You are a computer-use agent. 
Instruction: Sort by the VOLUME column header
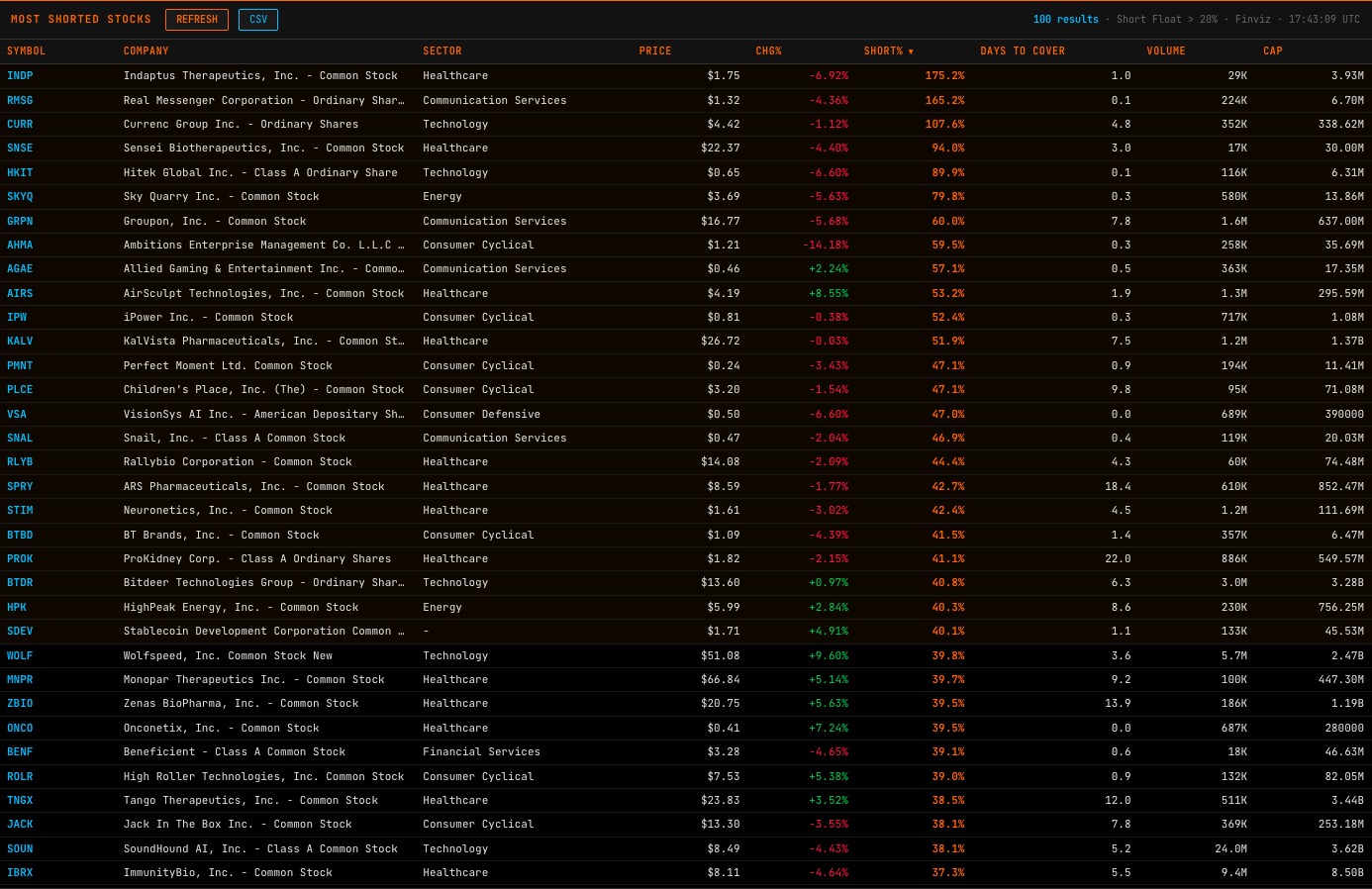(1166, 51)
